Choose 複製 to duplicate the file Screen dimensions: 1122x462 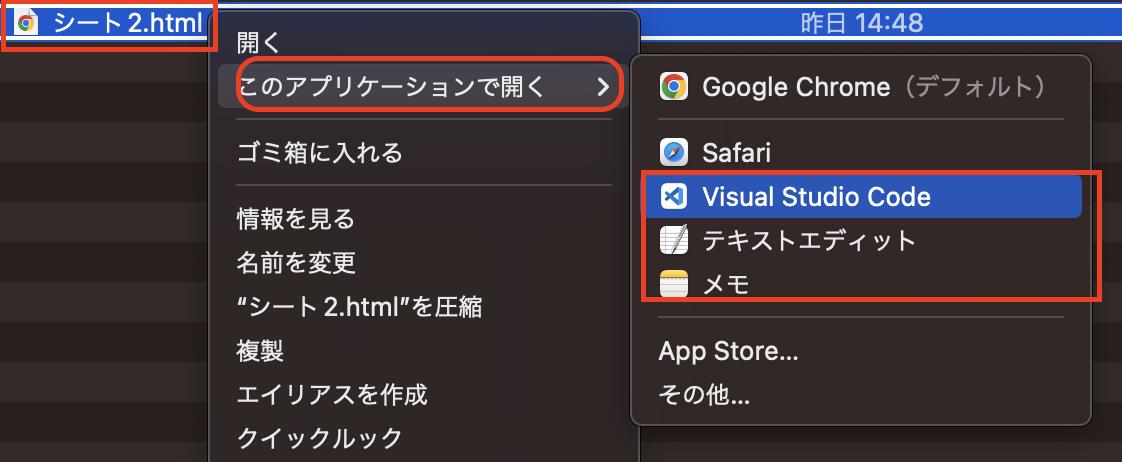(x=260, y=351)
